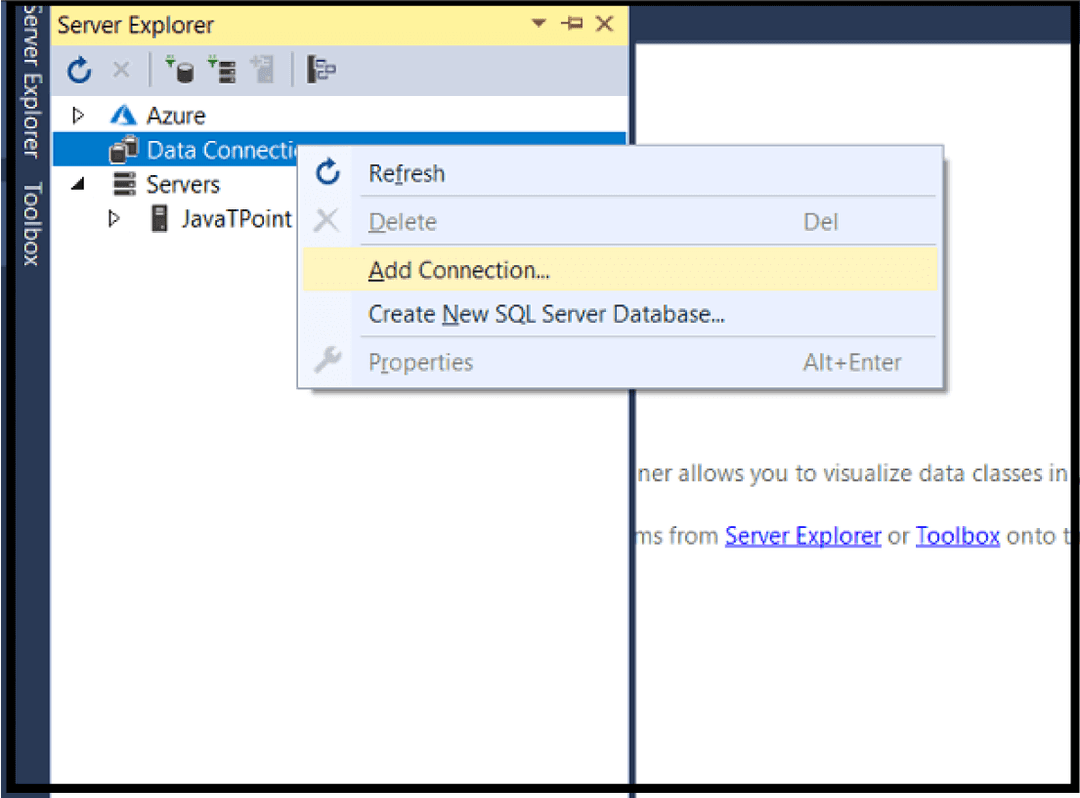Image resolution: width=1080 pixels, height=798 pixels.
Task: Click the Connect to Database toolbar icon
Action: 179,70
